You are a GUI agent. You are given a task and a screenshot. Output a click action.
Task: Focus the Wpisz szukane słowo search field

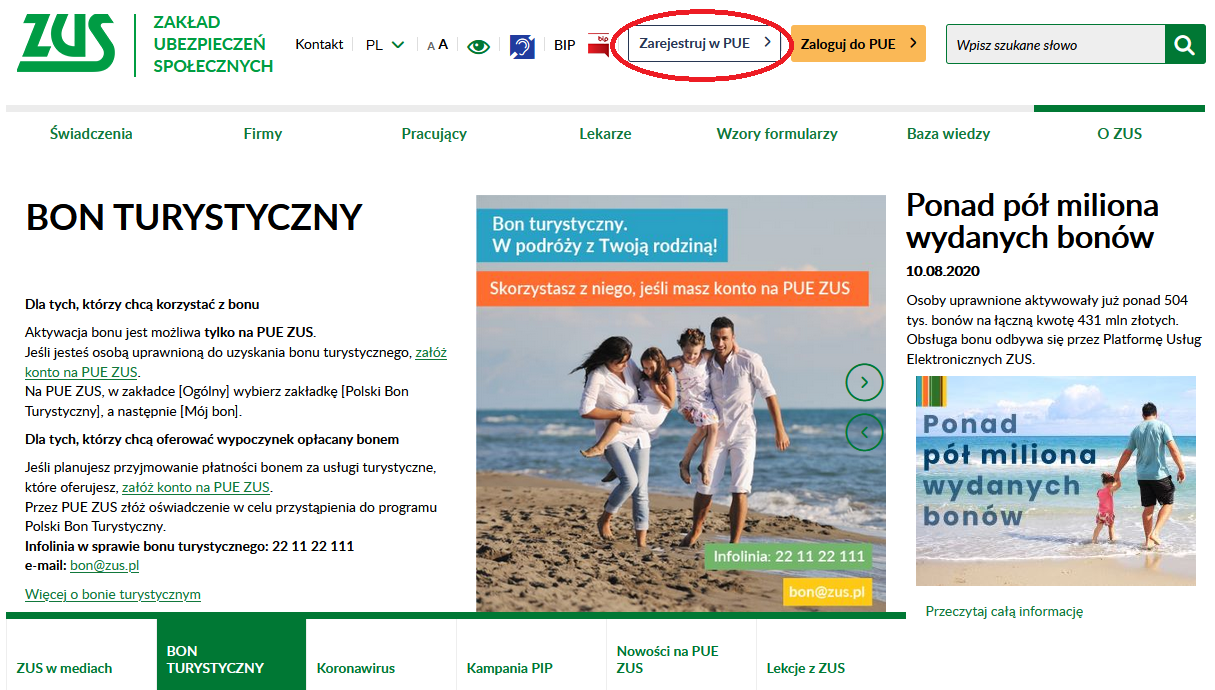pyautogui.click(x=1055, y=44)
